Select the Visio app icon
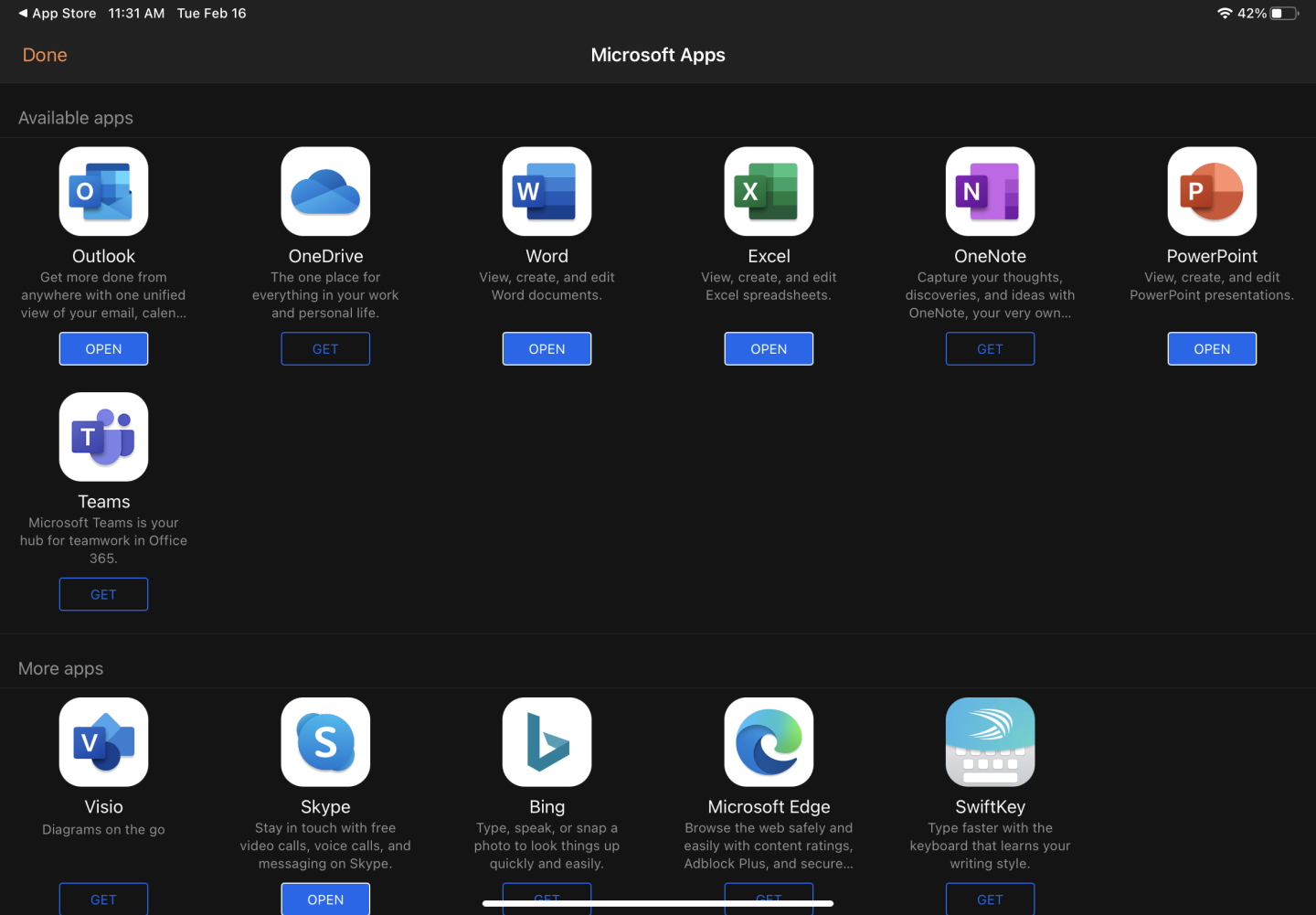The height and width of the screenshot is (915, 1316). point(103,741)
